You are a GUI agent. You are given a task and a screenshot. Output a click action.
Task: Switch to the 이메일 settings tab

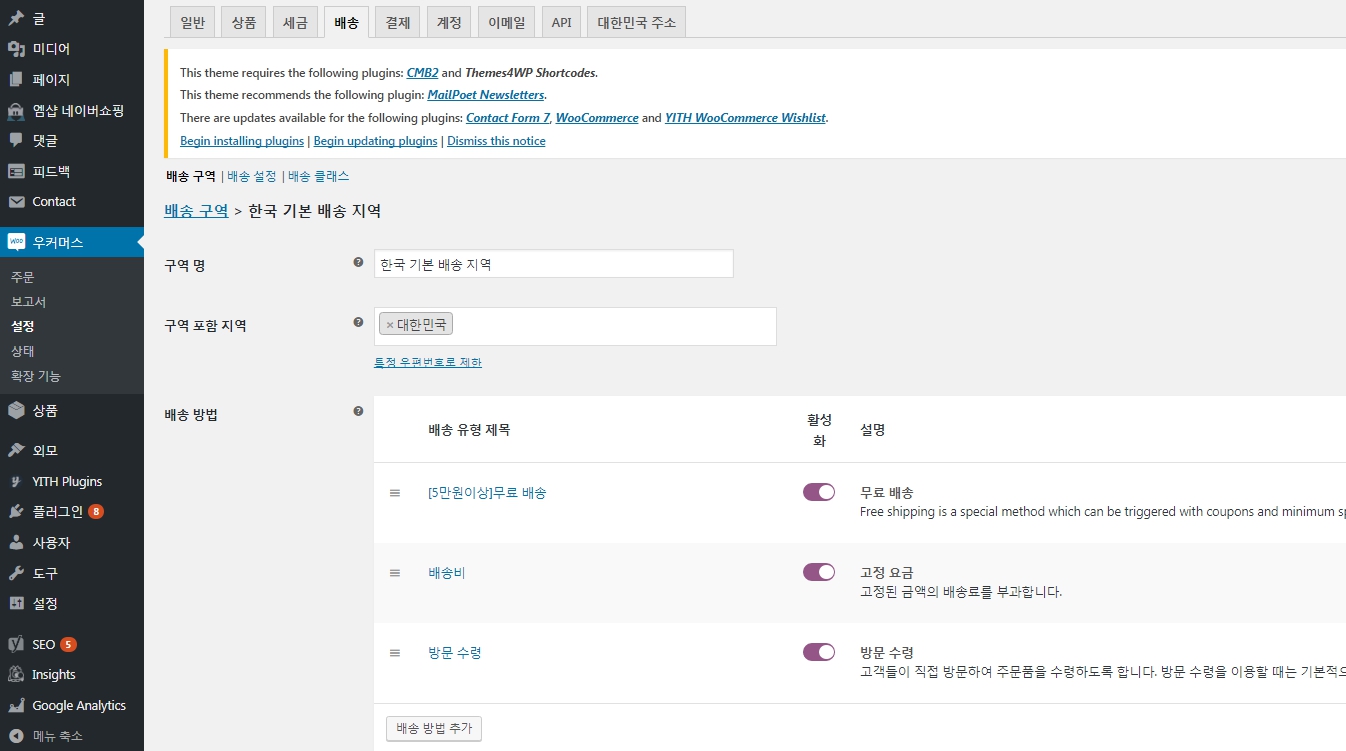point(505,21)
